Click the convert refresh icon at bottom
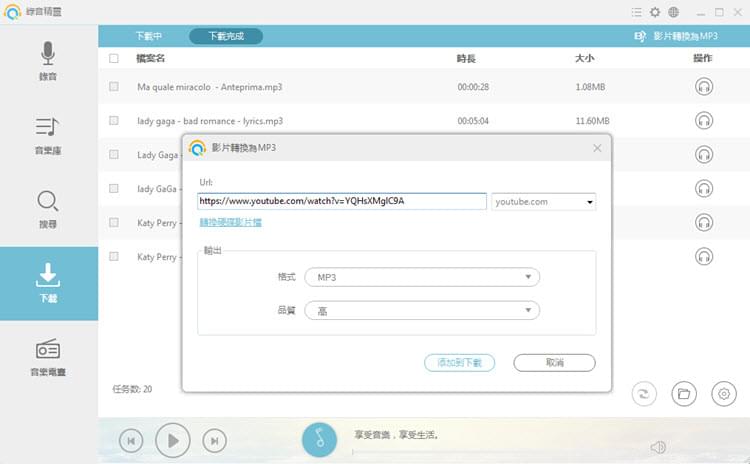 pos(644,393)
